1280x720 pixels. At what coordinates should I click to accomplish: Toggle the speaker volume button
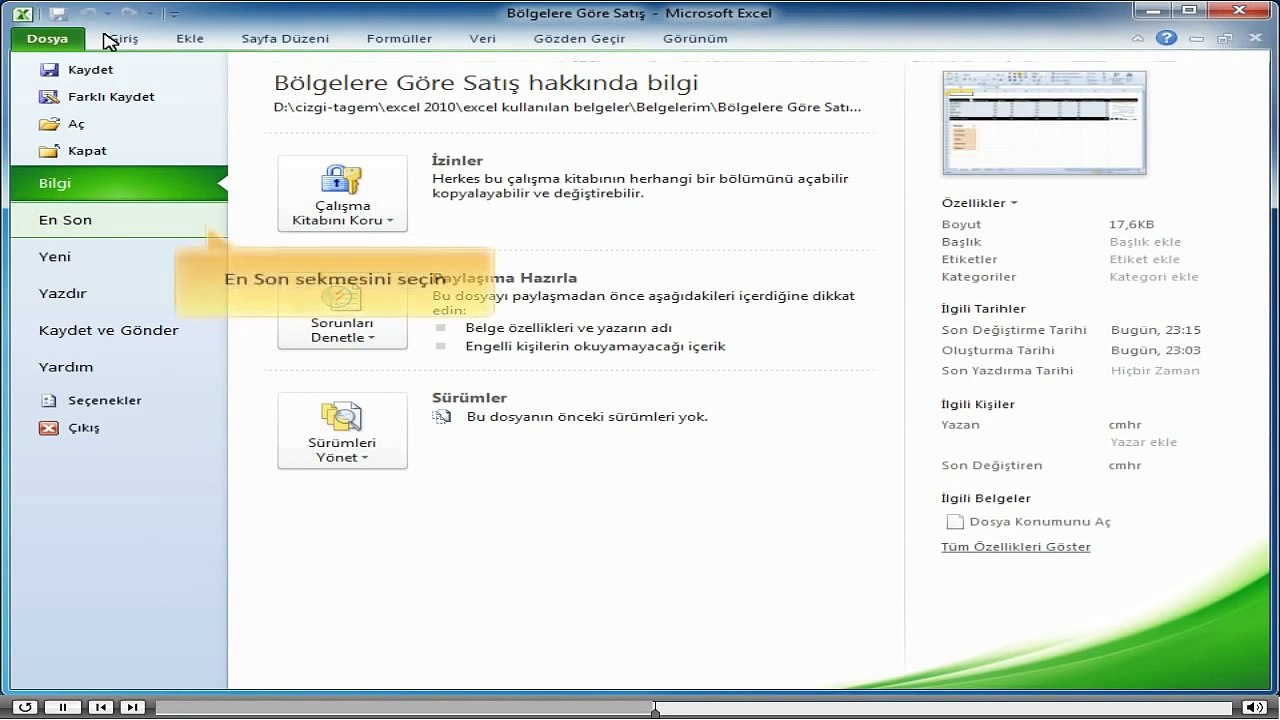coord(1254,707)
